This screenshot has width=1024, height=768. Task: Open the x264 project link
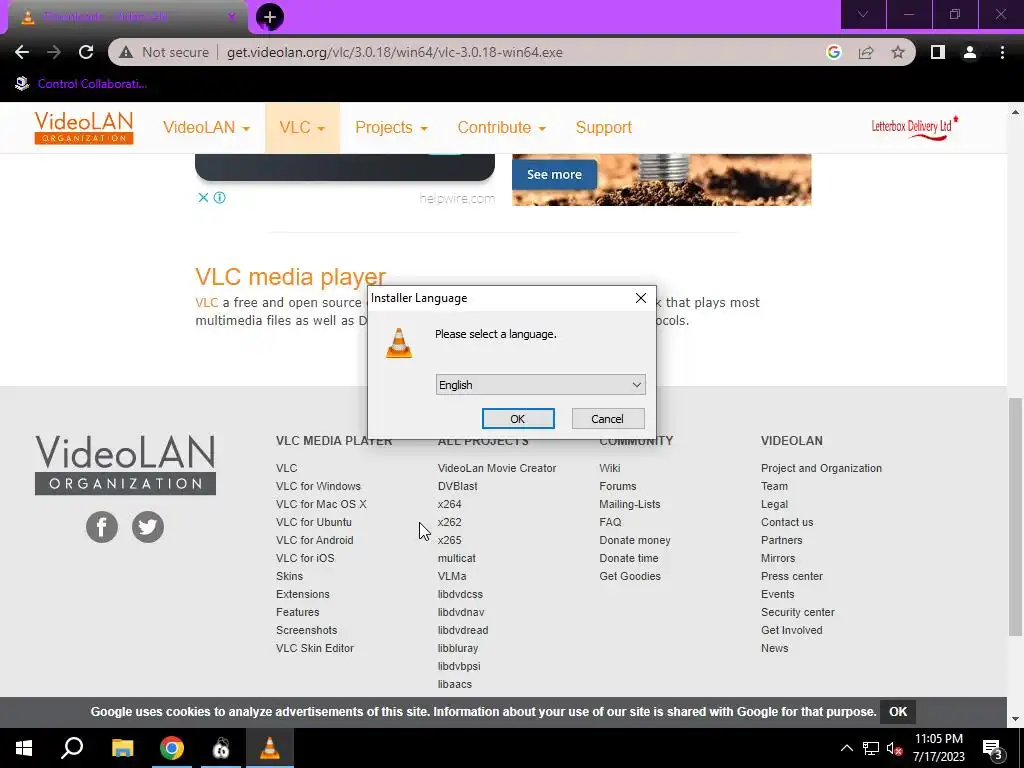pyautogui.click(x=449, y=504)
